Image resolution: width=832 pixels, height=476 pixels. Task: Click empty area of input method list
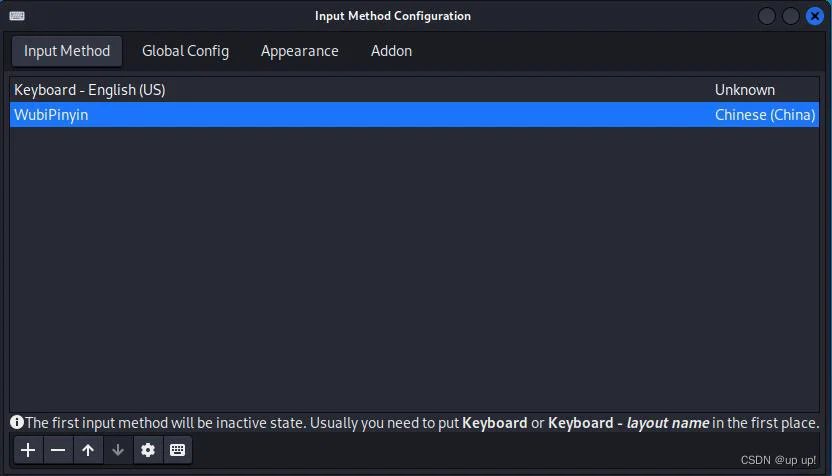point(414,269)
